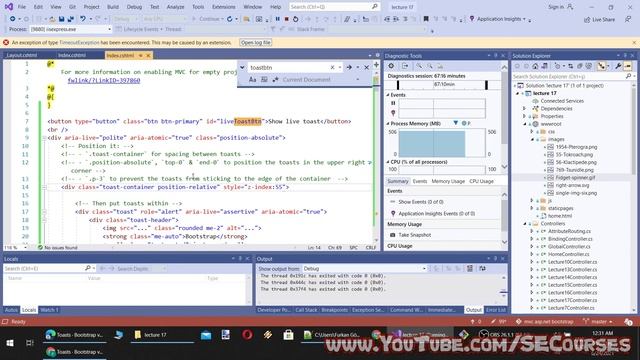640x360 pixels.
Task: Open Windows Start menu
Action: 10,343
